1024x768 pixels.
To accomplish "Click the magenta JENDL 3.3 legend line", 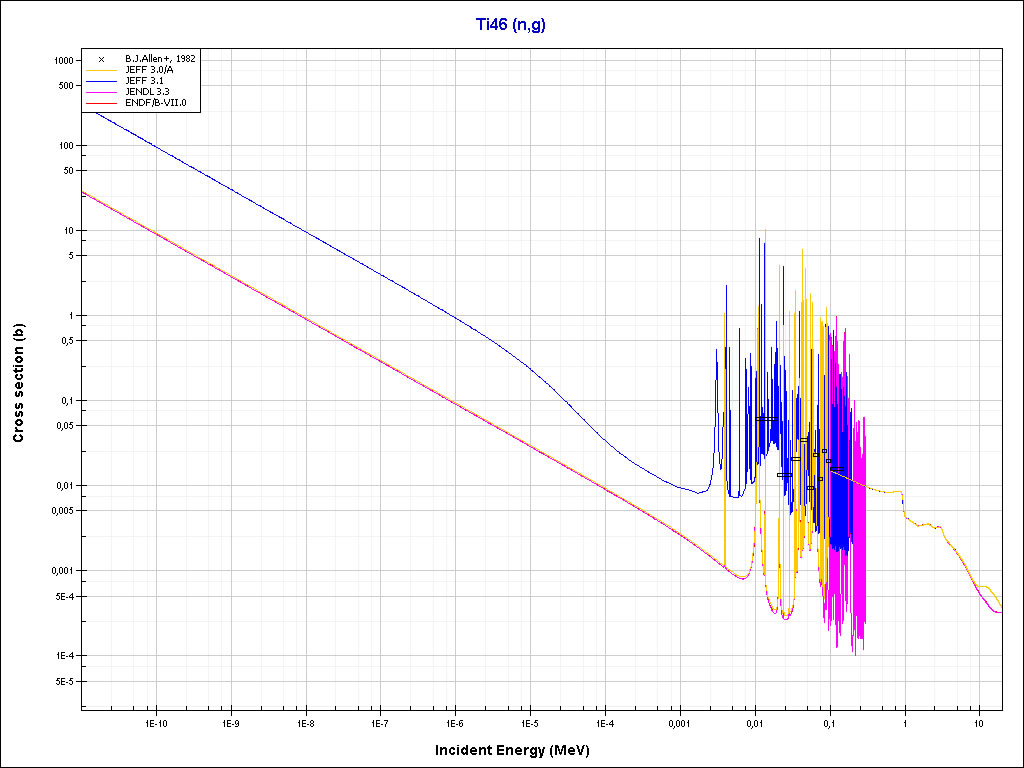I will coord(101,92).
